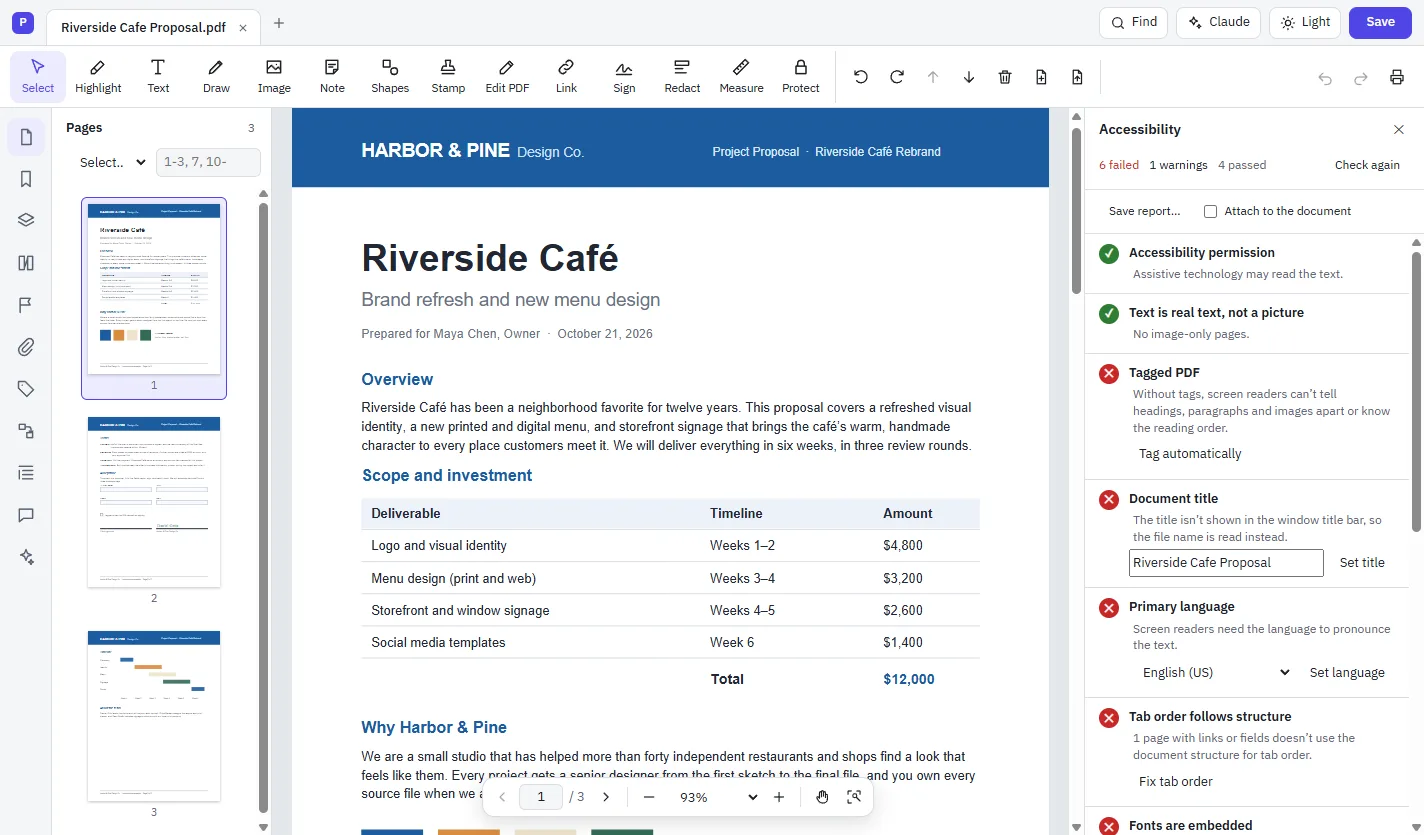Pick the Measure tool

point(741,77)
